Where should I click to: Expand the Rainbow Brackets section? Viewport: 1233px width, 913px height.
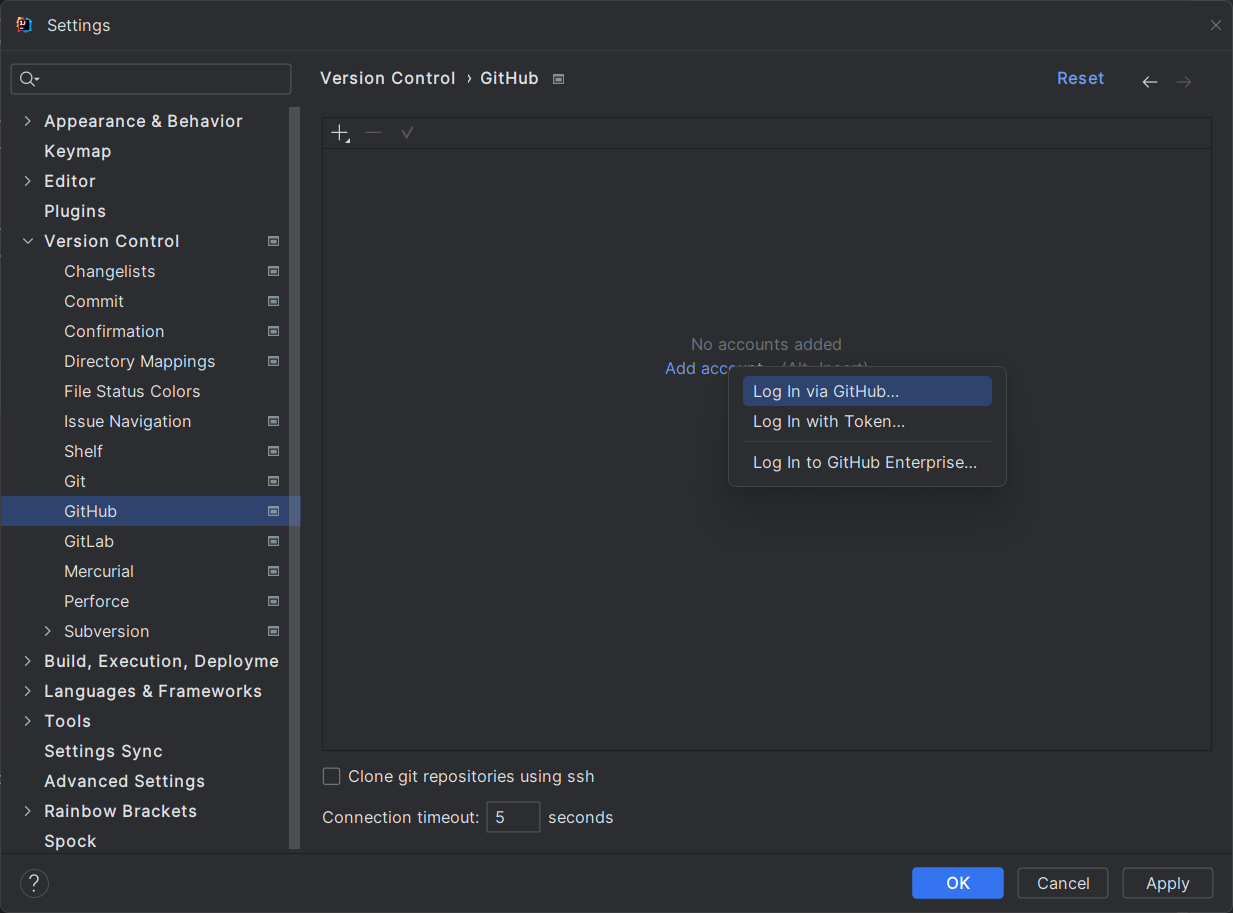coord(27,811)
